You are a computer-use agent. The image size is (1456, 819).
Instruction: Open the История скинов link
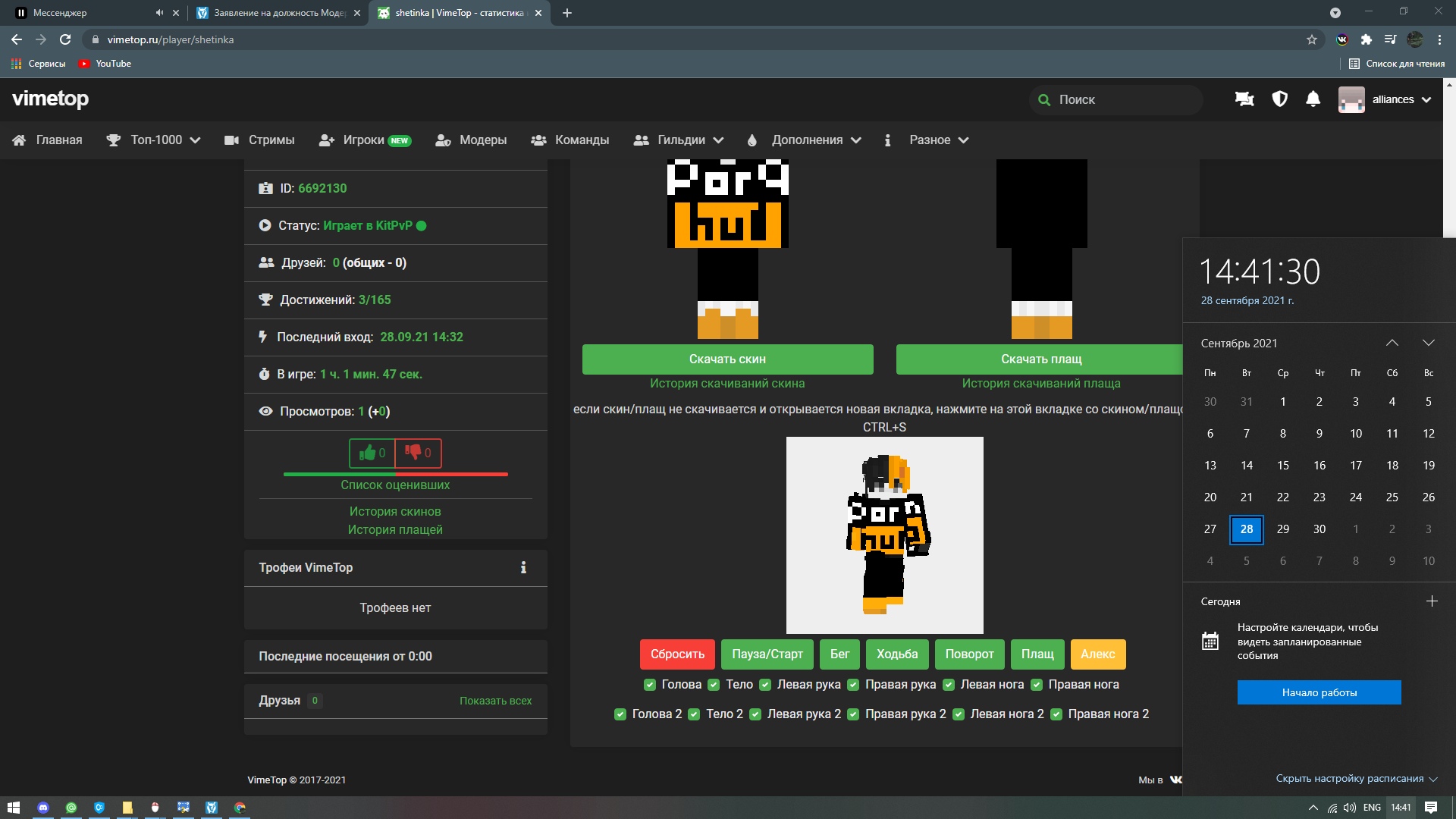tap(395, 511)
